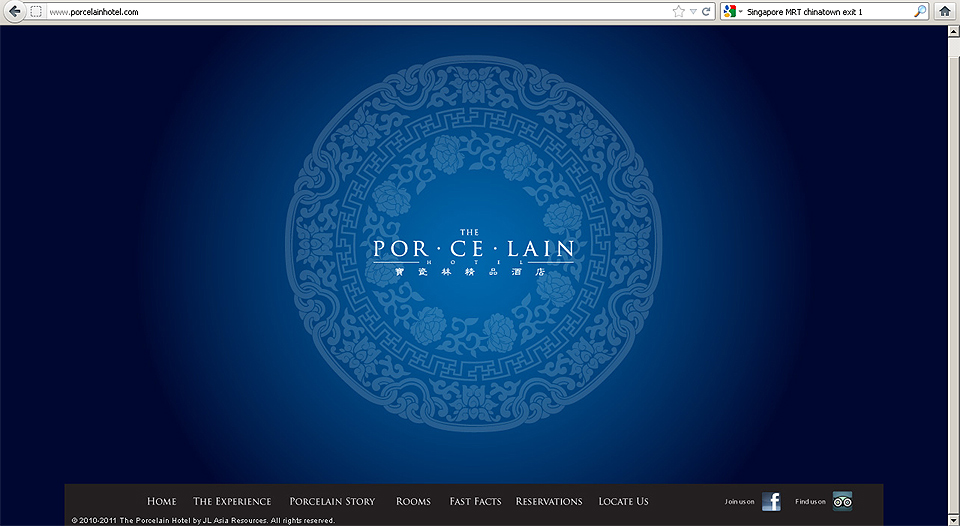Image resolution: width=960 pixels, height=526 pixels.
Task: Click the copyright text for JL Asia Resources
Action: coord(203,521)
